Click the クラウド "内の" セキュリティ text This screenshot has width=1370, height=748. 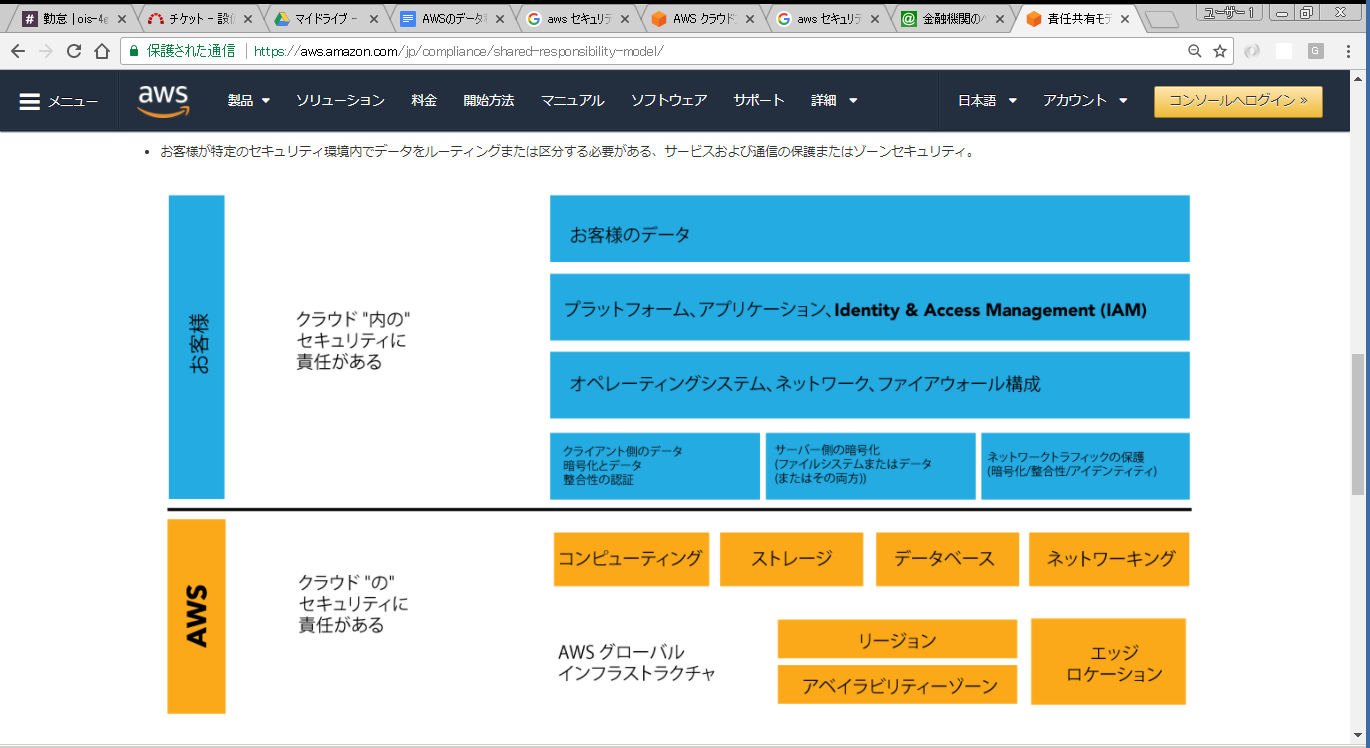pos(354,340)
